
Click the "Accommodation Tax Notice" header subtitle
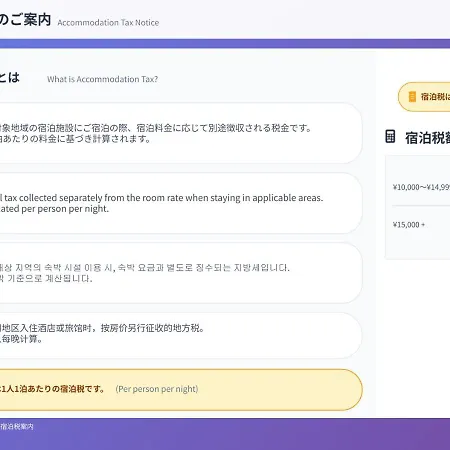tap(108, 23)
